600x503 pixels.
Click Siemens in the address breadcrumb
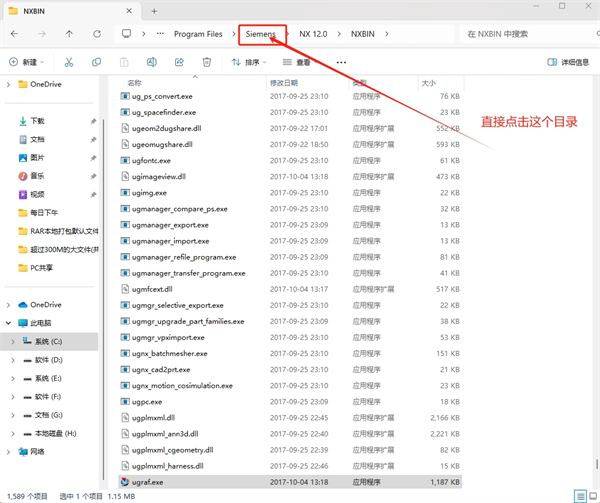click(x=261, y=34)
